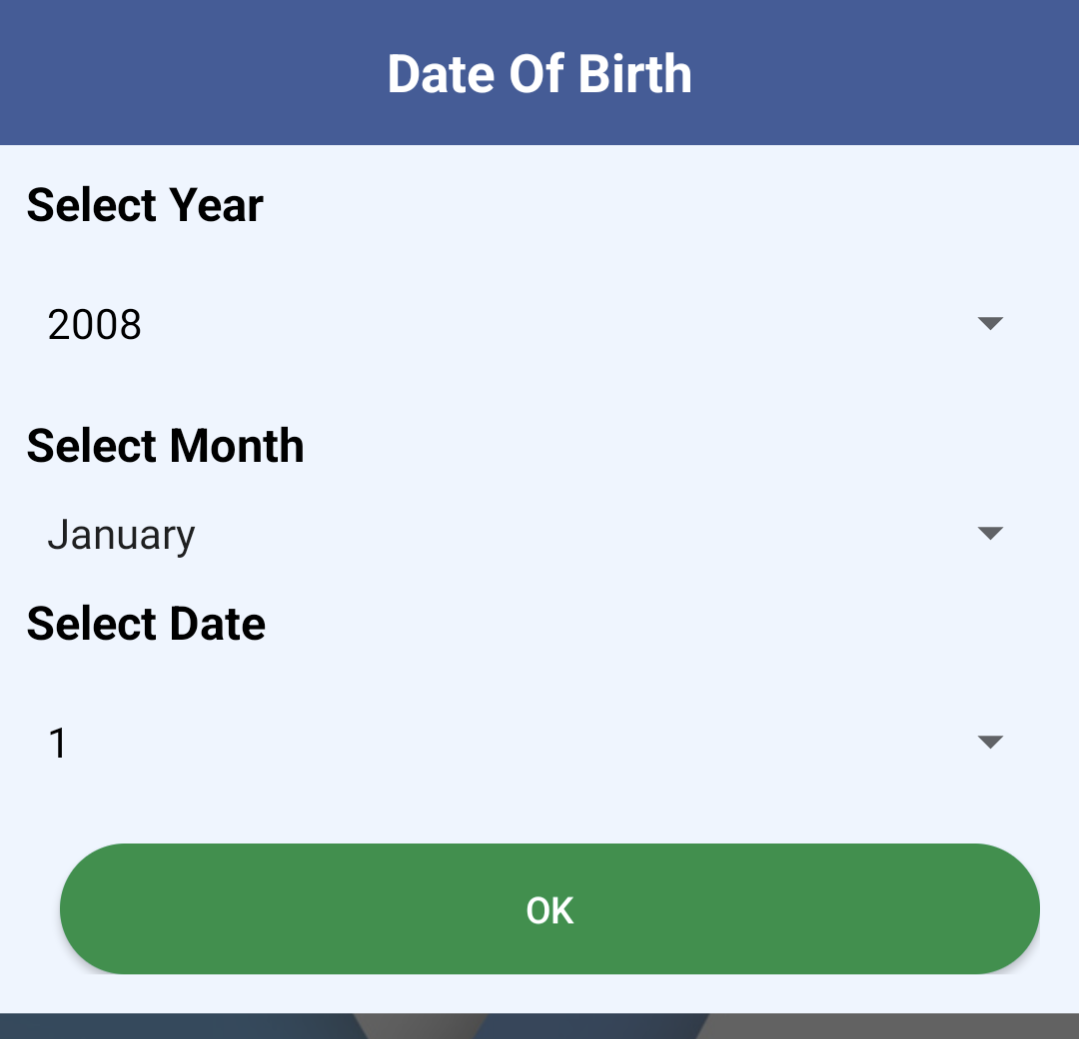
Task: Click the day value 1
Action: 58,743
